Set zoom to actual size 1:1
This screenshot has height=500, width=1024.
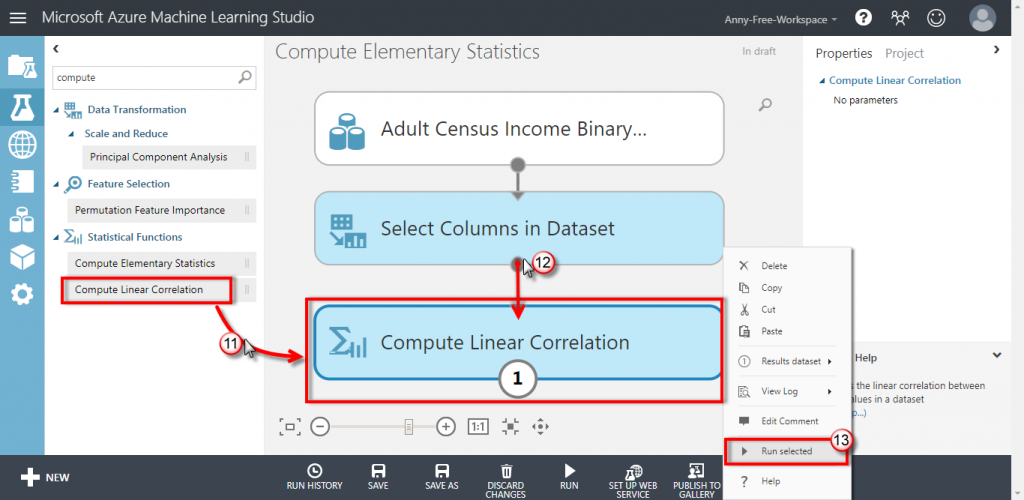pyautogui.click(x=478, y=427)
